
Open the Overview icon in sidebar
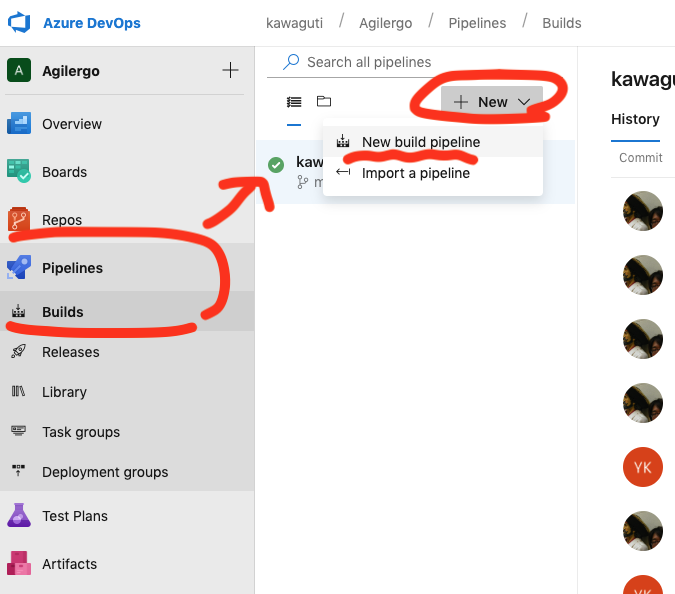[19, 124]
